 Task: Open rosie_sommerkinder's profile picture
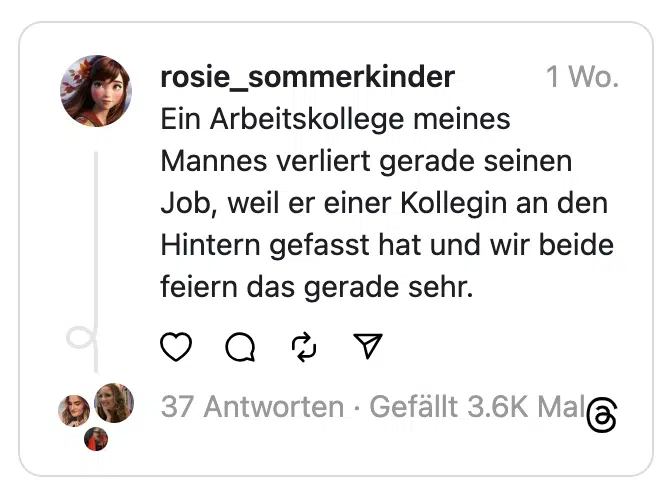click(97, 91)
